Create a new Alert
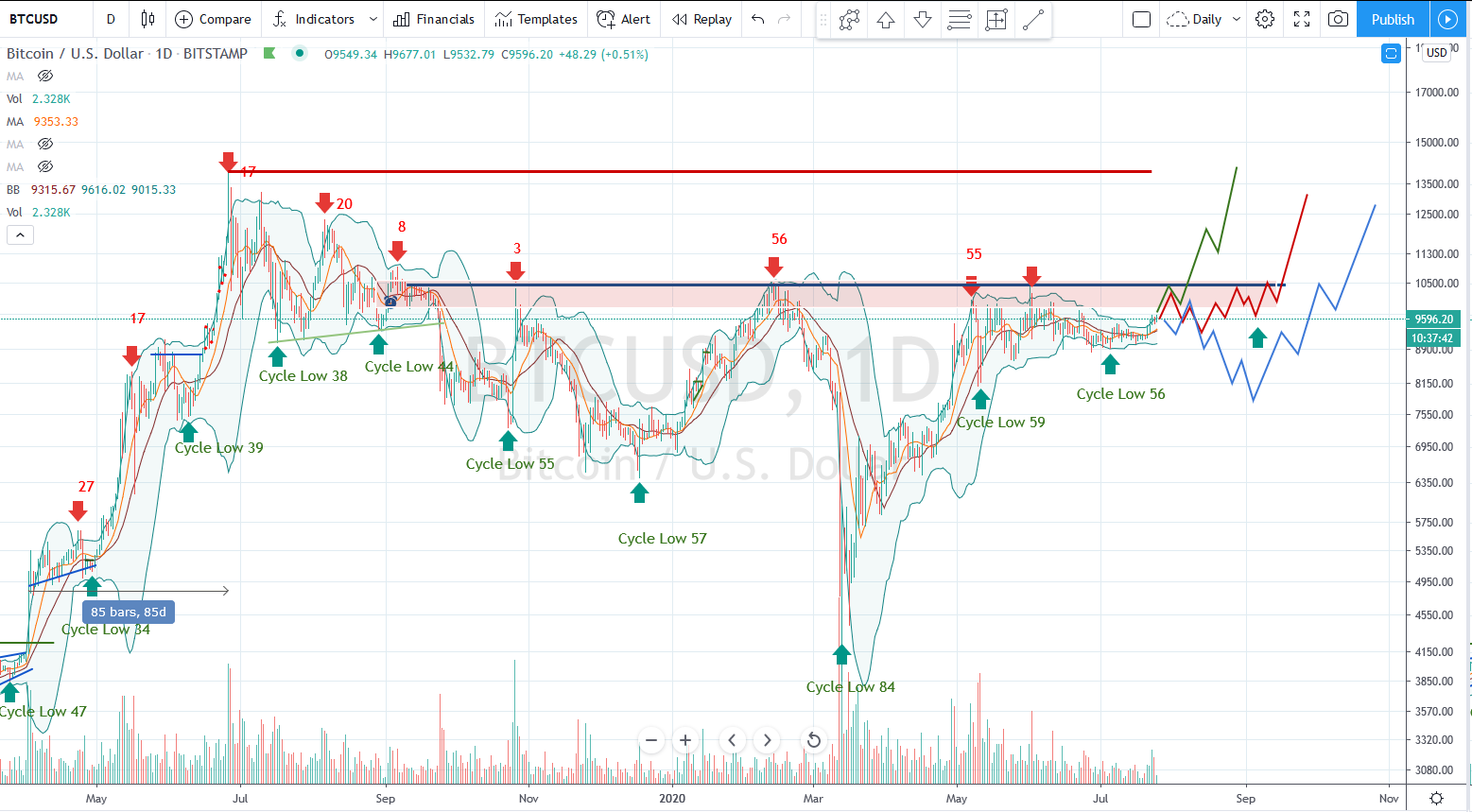Screen dimensions: 1472x812 [624, 19]
